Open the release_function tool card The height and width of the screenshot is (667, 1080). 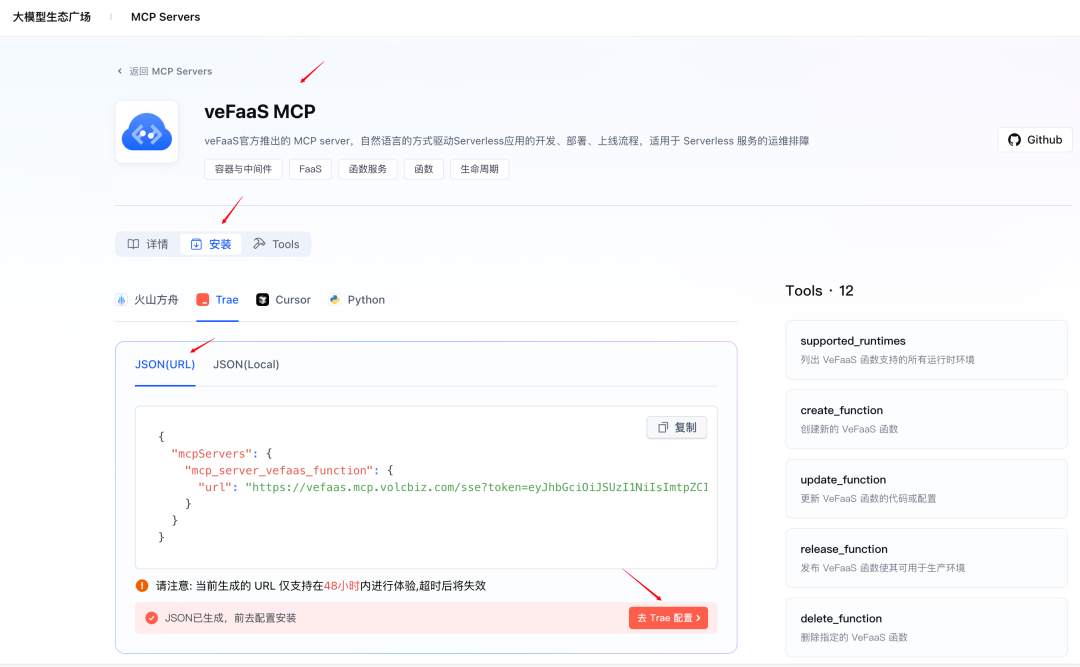926,558
